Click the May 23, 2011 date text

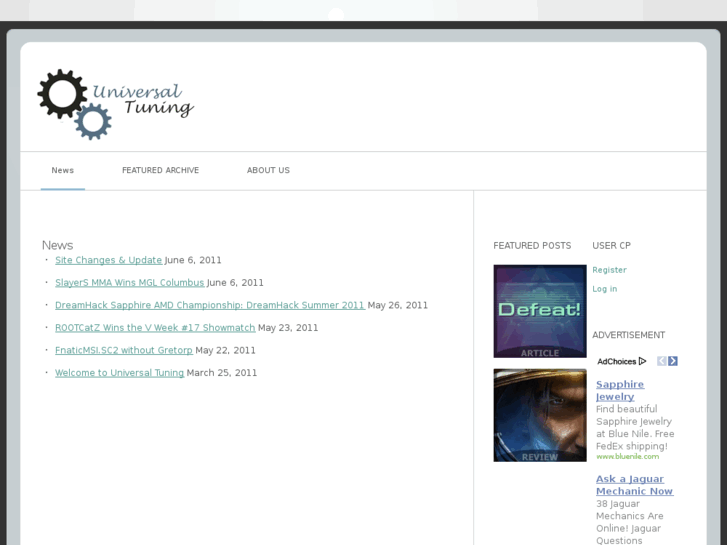(x=288, y=328)
